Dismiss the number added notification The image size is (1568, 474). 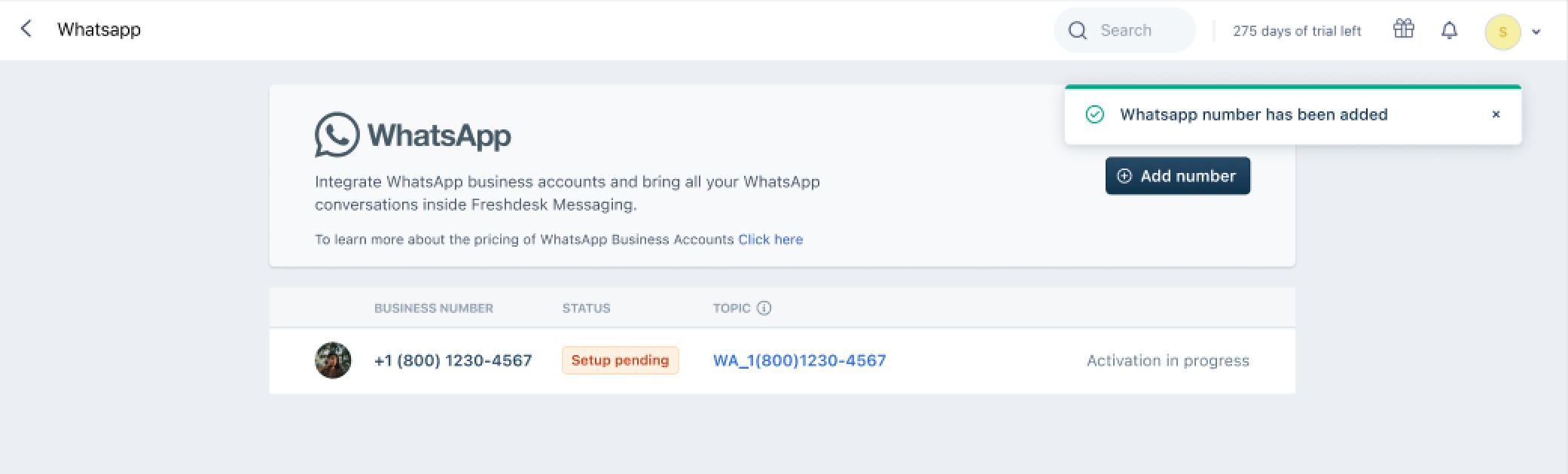click(1496, 114)
